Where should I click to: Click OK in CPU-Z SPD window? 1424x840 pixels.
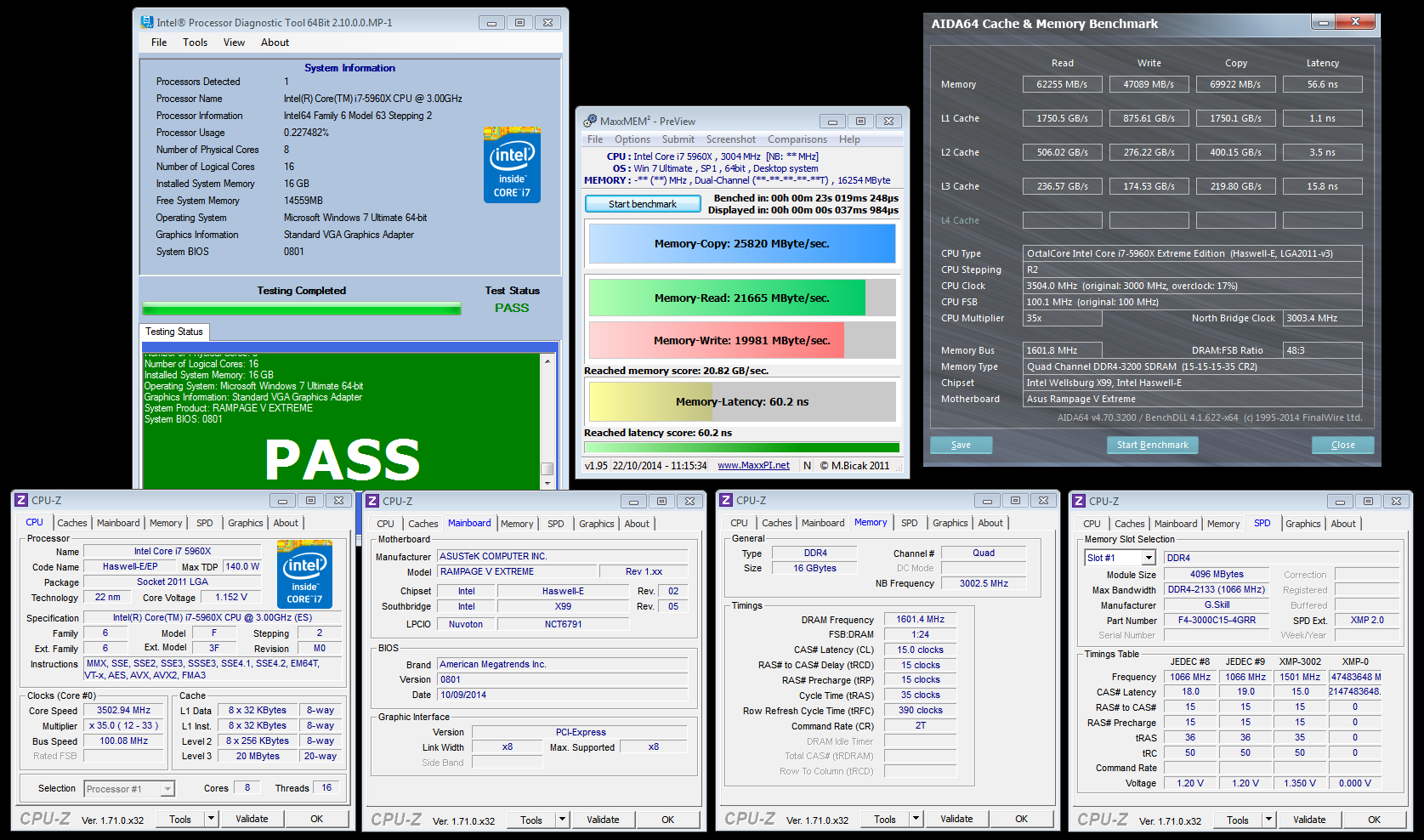point(1375,820)
